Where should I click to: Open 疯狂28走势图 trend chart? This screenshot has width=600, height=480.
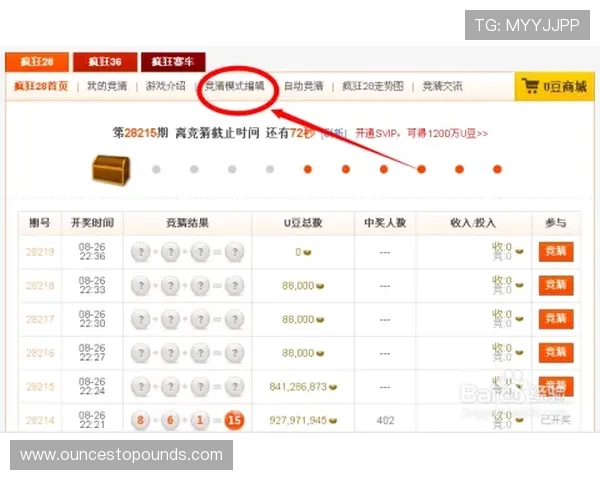tap(373, 86)
